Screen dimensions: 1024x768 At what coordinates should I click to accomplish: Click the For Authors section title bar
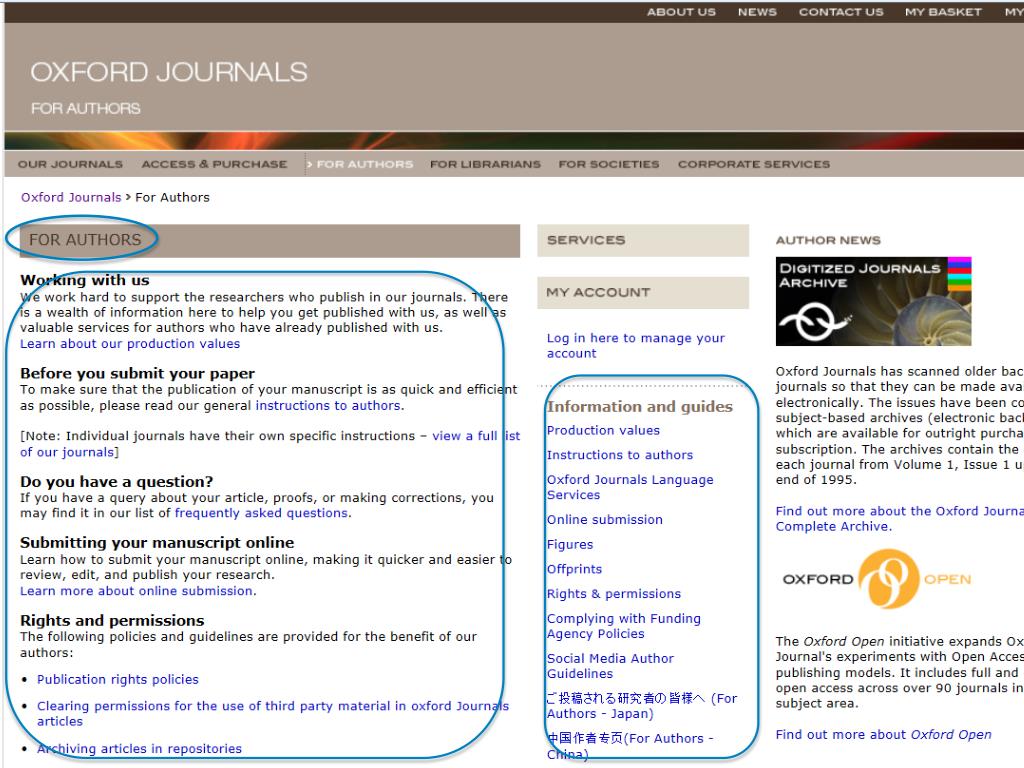pyautogui.click(x=269, y=240)
